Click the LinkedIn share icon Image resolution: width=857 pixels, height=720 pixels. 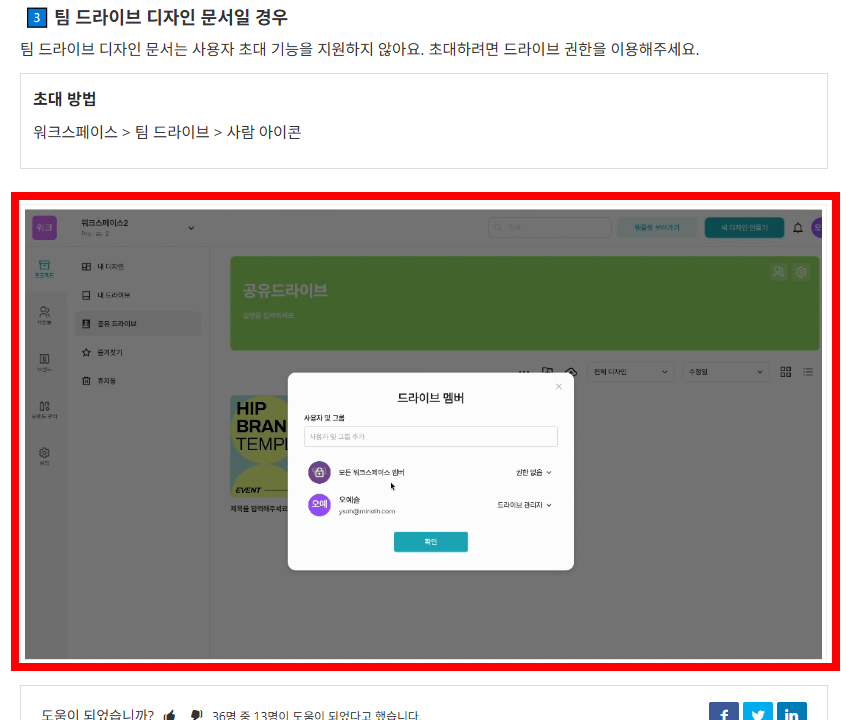791,711
